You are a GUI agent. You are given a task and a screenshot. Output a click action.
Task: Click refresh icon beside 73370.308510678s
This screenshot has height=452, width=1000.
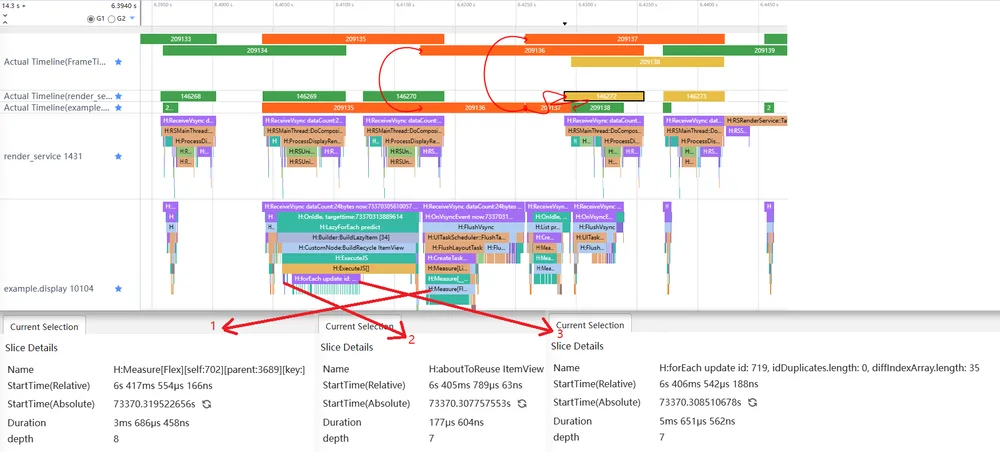click(753, 402)
